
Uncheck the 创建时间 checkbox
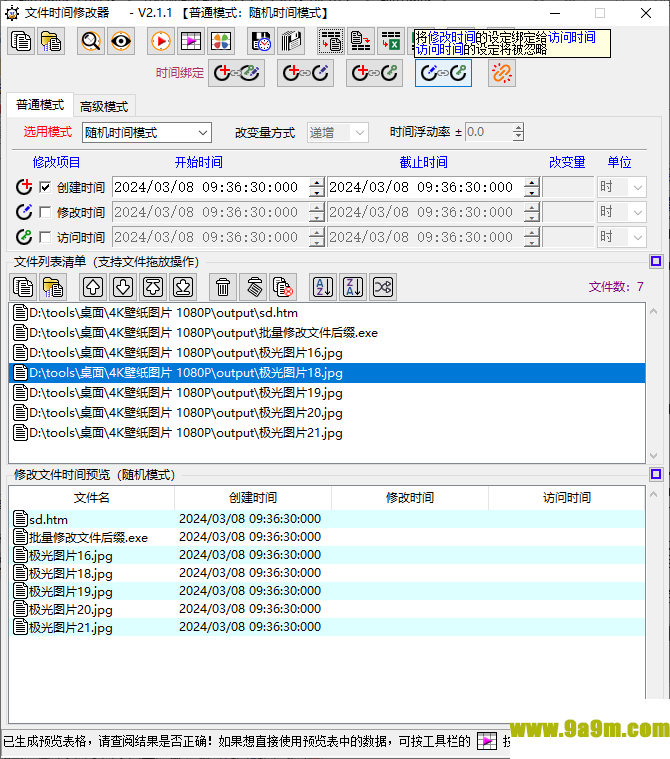click(45, 187)
